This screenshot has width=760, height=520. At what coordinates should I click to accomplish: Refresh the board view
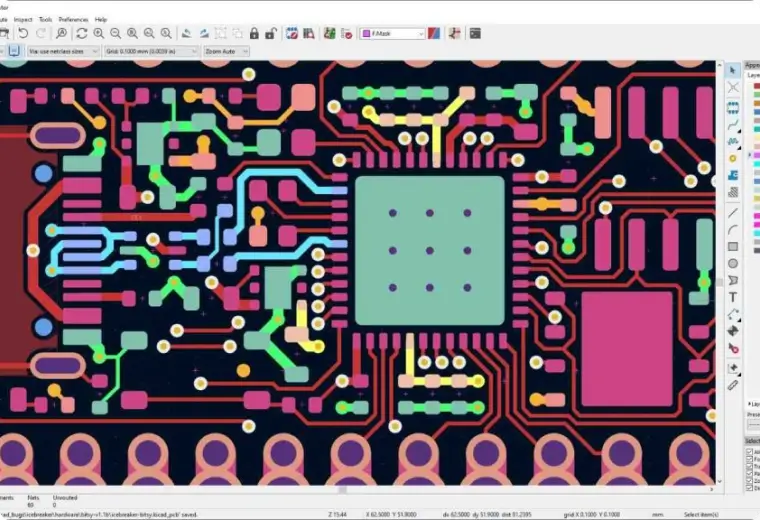(81, 33)
